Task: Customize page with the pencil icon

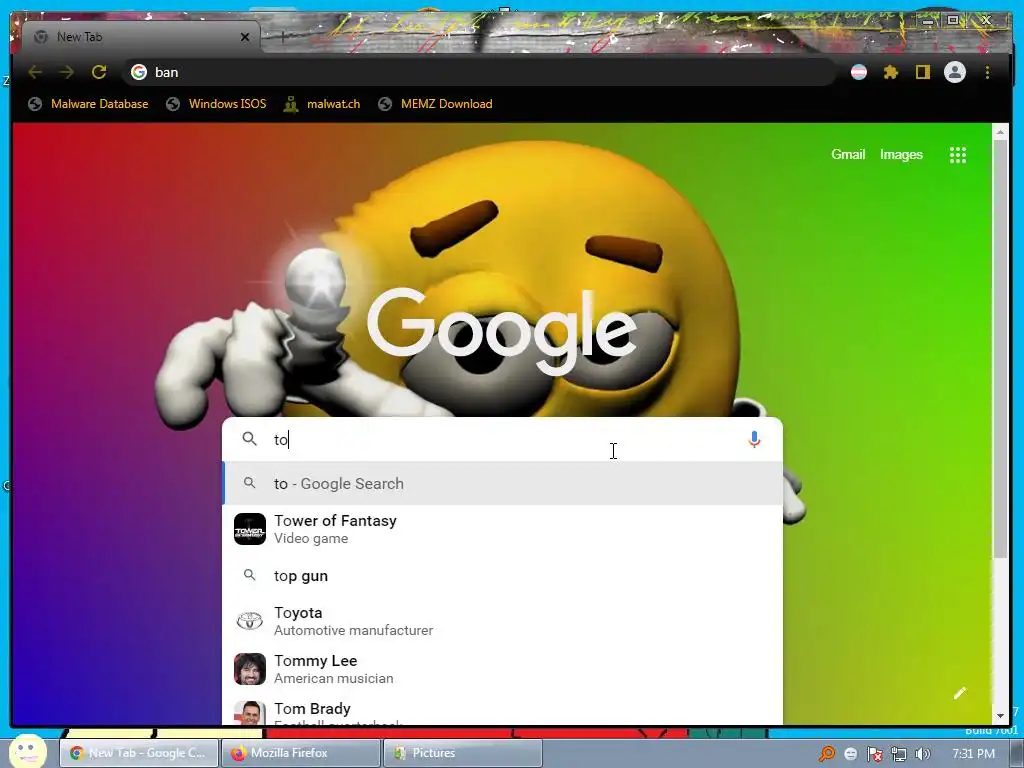Action: tap(959, 694)
